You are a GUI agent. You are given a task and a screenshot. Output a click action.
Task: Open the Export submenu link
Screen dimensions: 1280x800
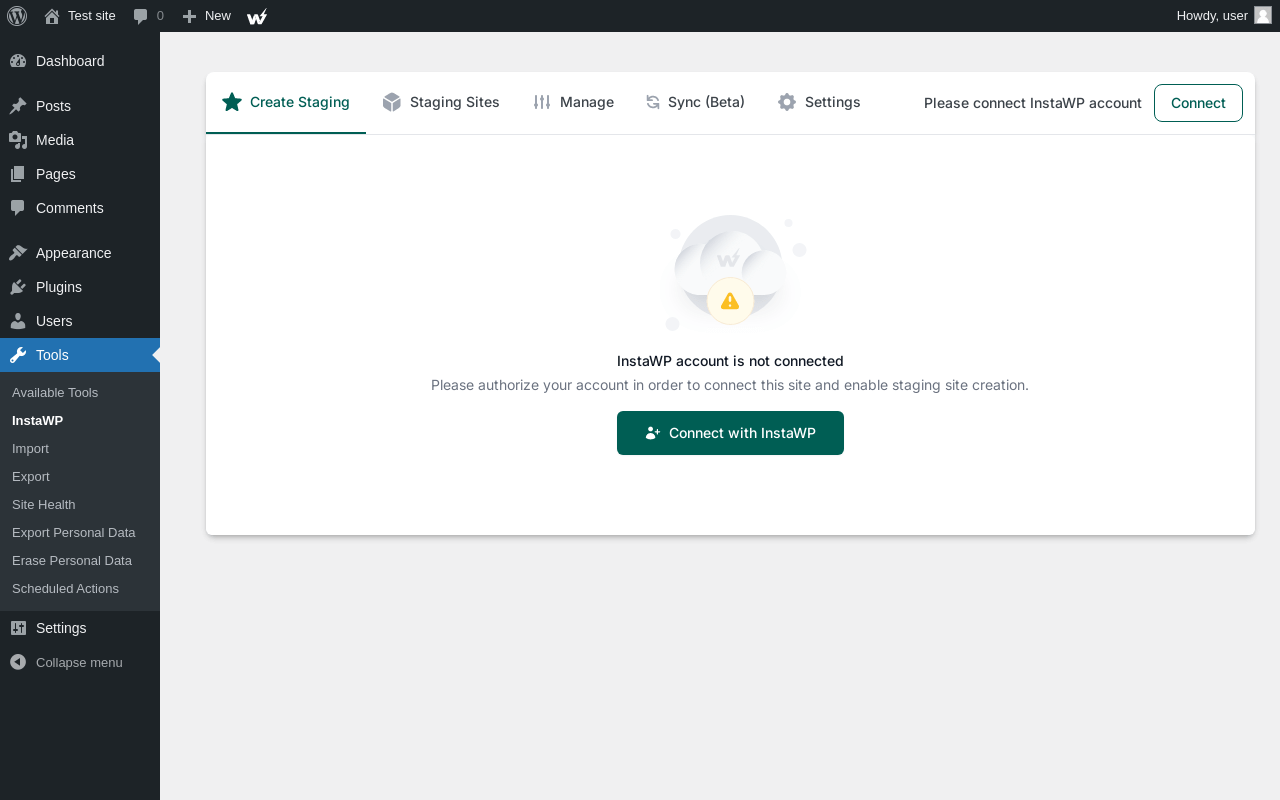click(31, 477)
